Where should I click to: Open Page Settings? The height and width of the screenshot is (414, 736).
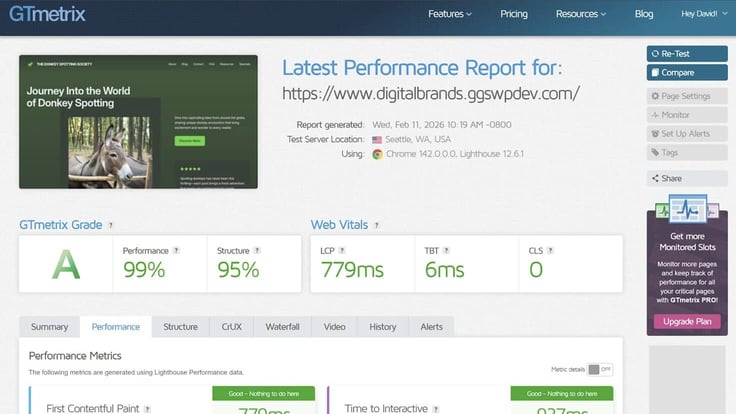687,96
